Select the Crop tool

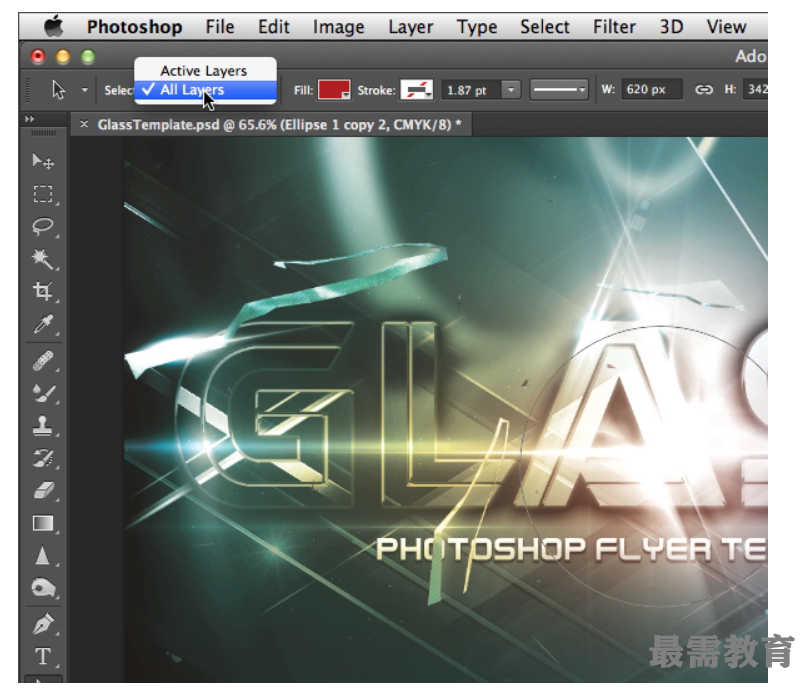43,292
